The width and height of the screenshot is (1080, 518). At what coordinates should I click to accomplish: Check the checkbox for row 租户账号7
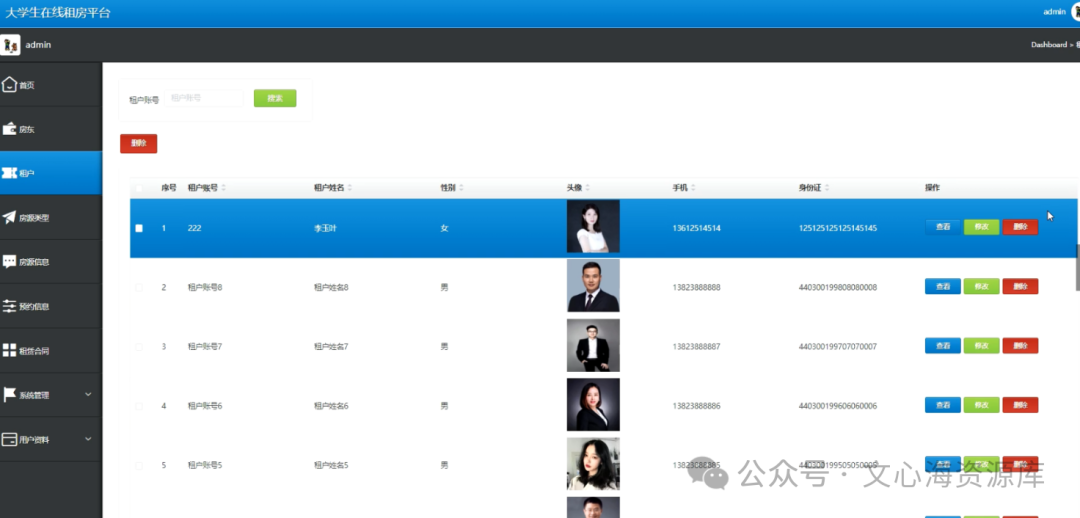(x=139, y=346)
